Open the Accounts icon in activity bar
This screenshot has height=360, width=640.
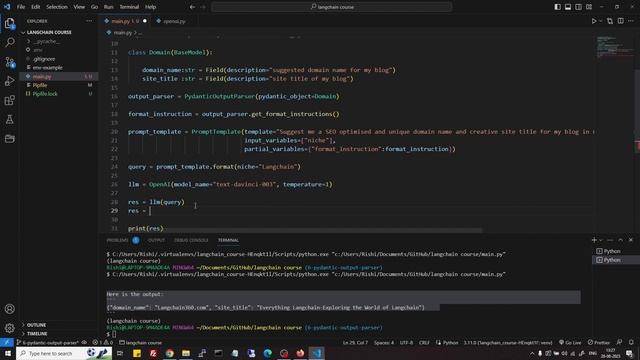(10, 309)
